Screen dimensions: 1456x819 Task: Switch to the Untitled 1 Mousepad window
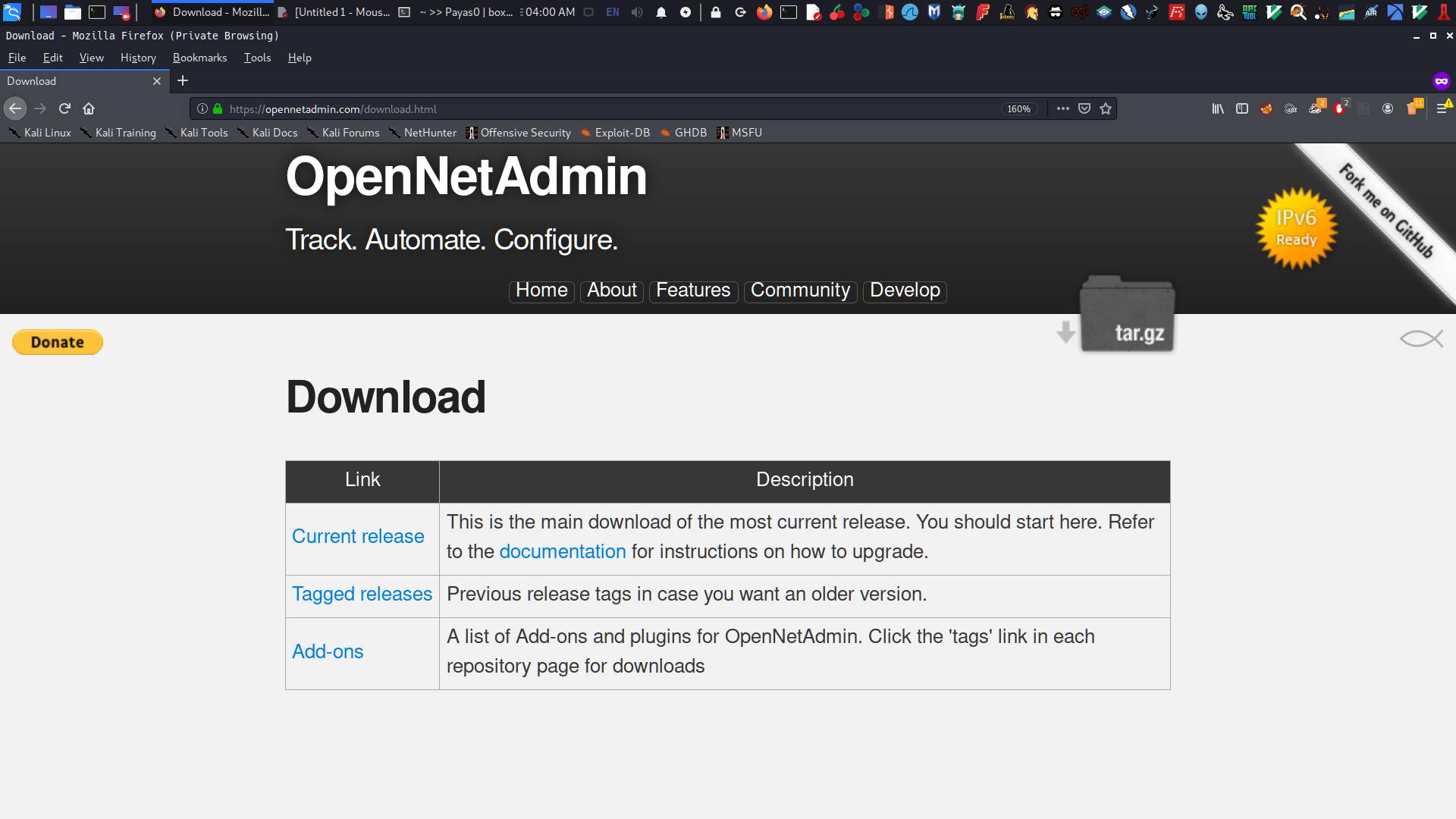pyautogui.click(x=334, y=12)
